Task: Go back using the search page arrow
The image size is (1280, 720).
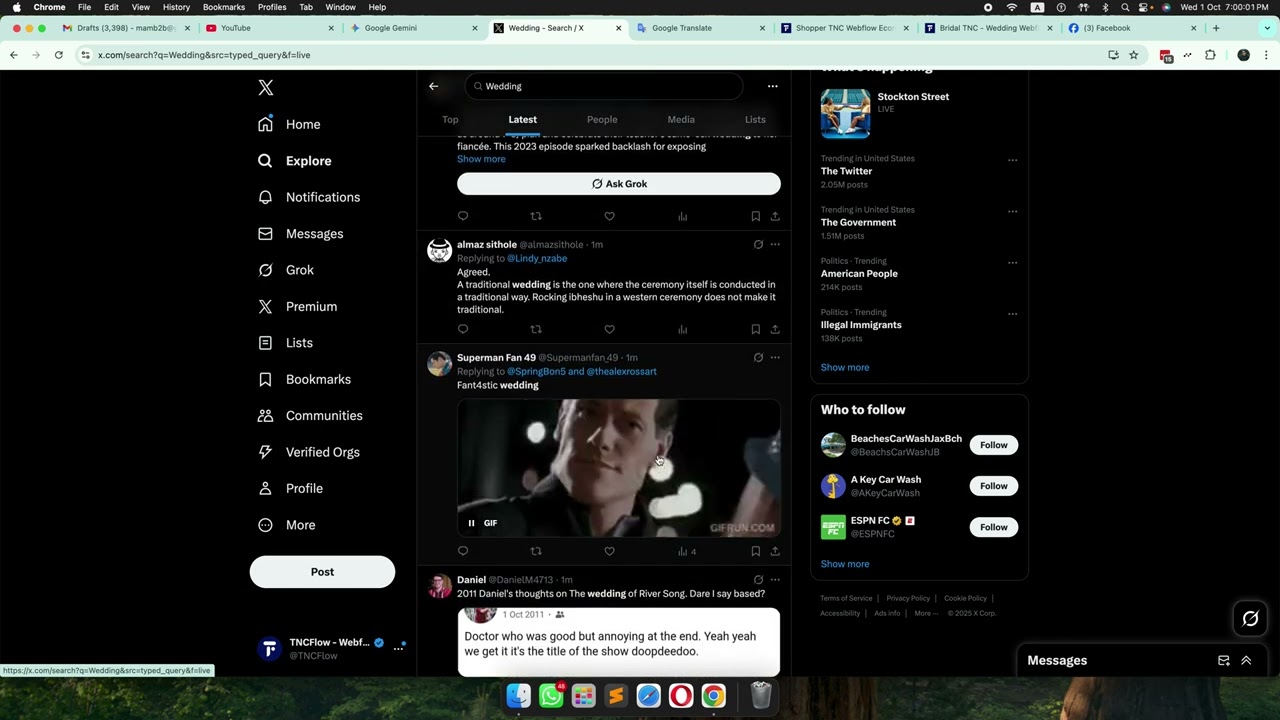Action: point(434,86)
